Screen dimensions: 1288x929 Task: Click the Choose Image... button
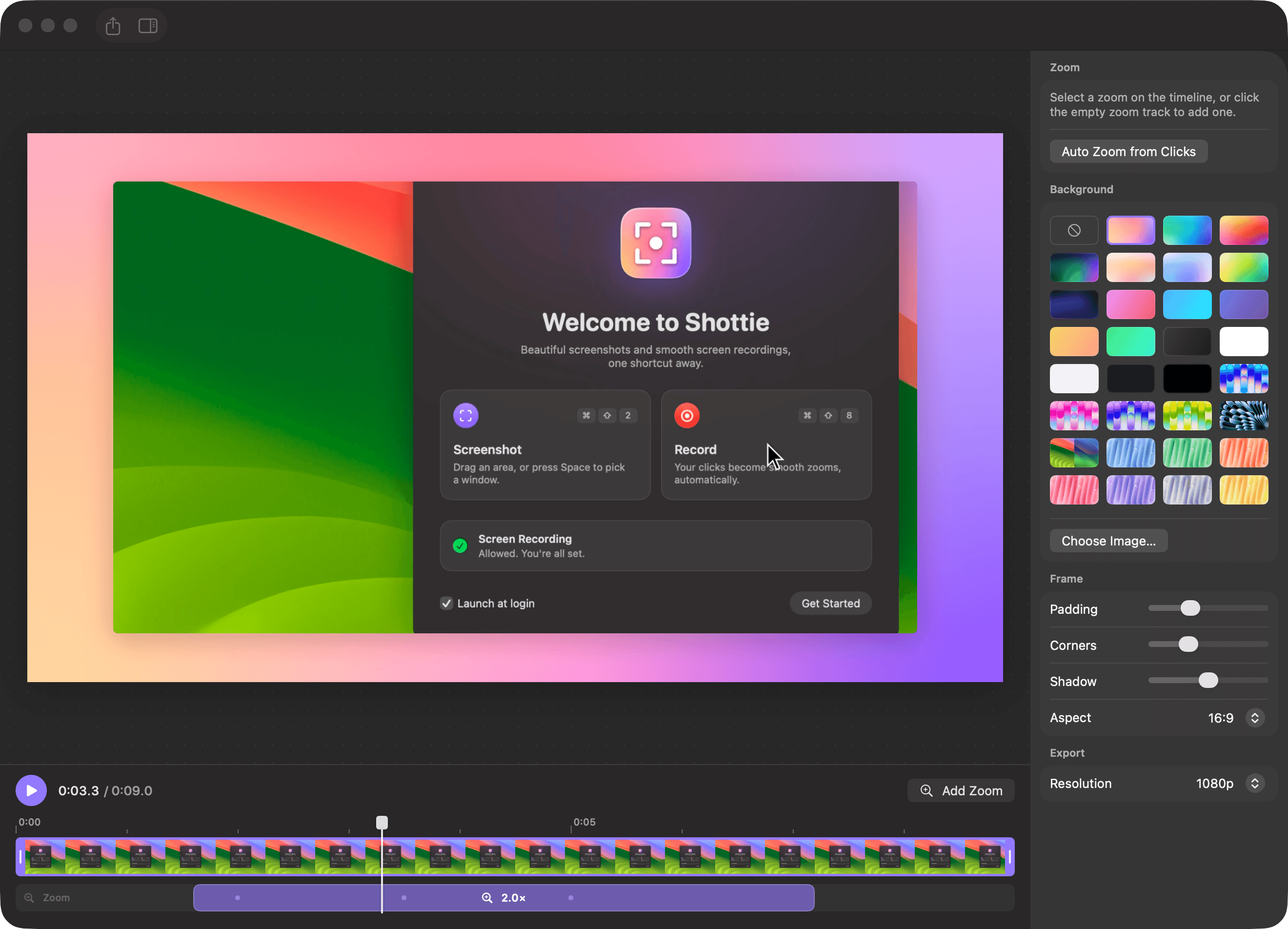tap(1108, 541)
